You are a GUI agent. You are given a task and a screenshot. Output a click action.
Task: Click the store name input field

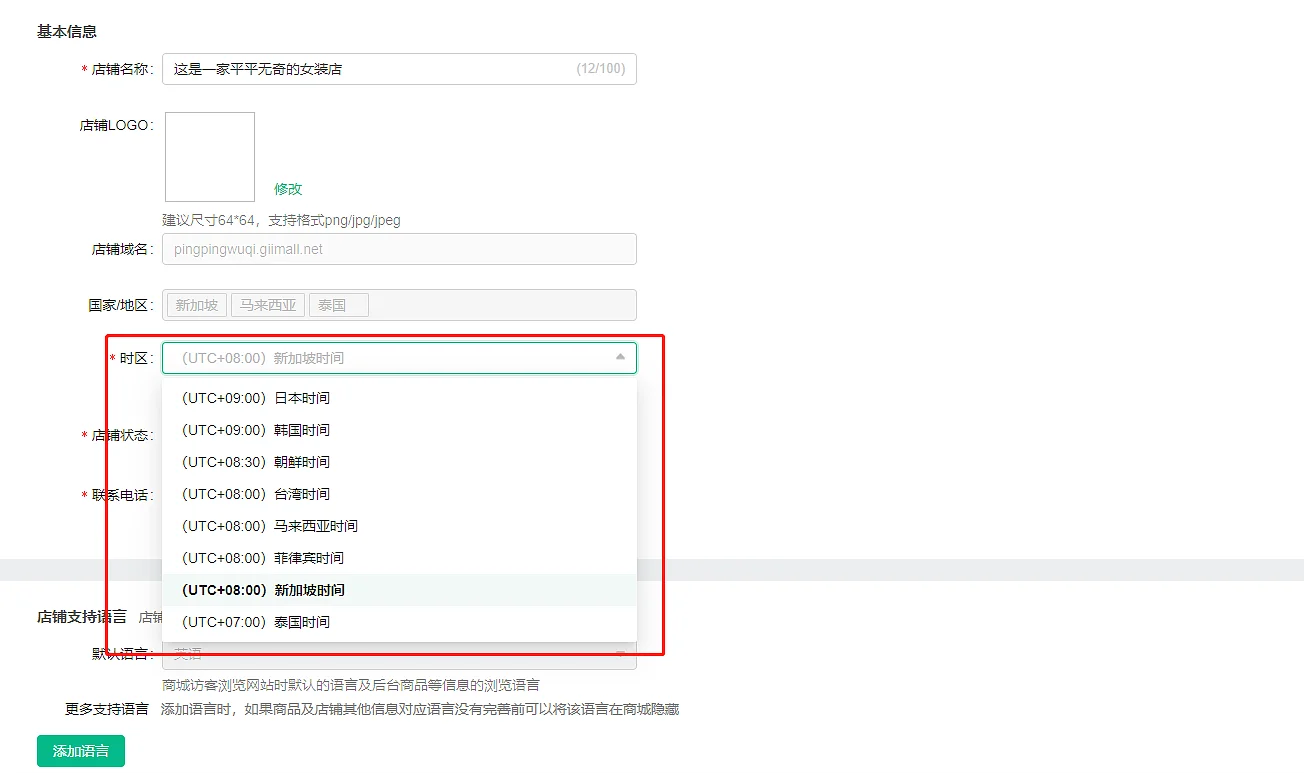[x=370, y=69]
